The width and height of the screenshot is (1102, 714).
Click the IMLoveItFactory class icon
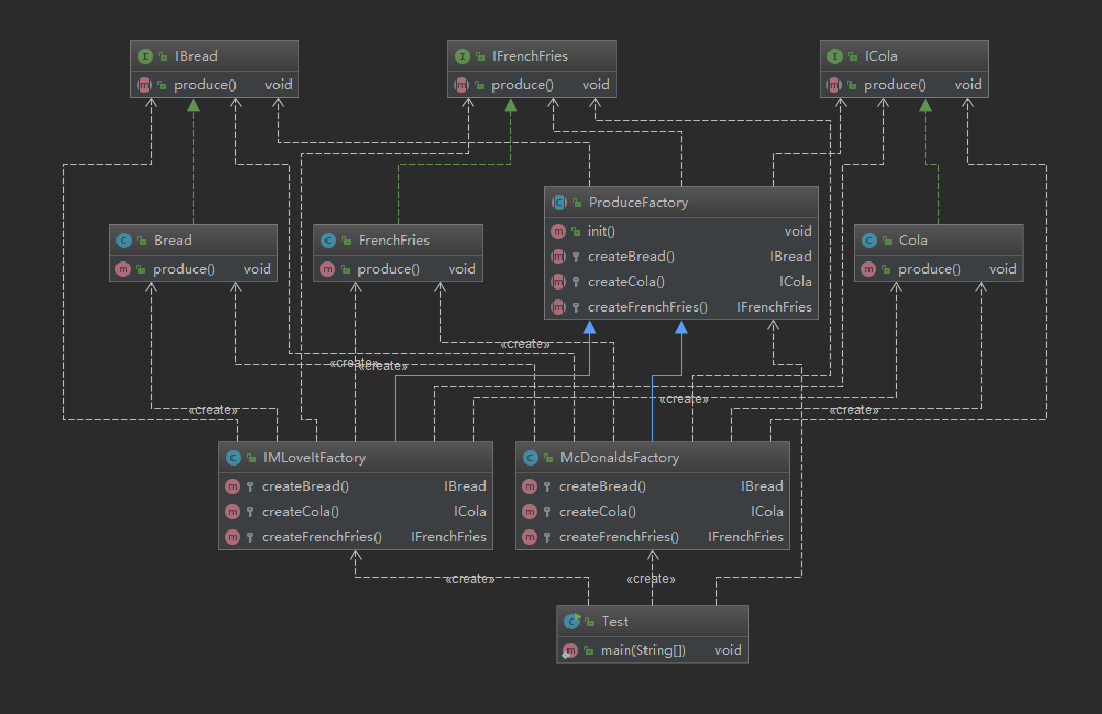click(233, 457)
